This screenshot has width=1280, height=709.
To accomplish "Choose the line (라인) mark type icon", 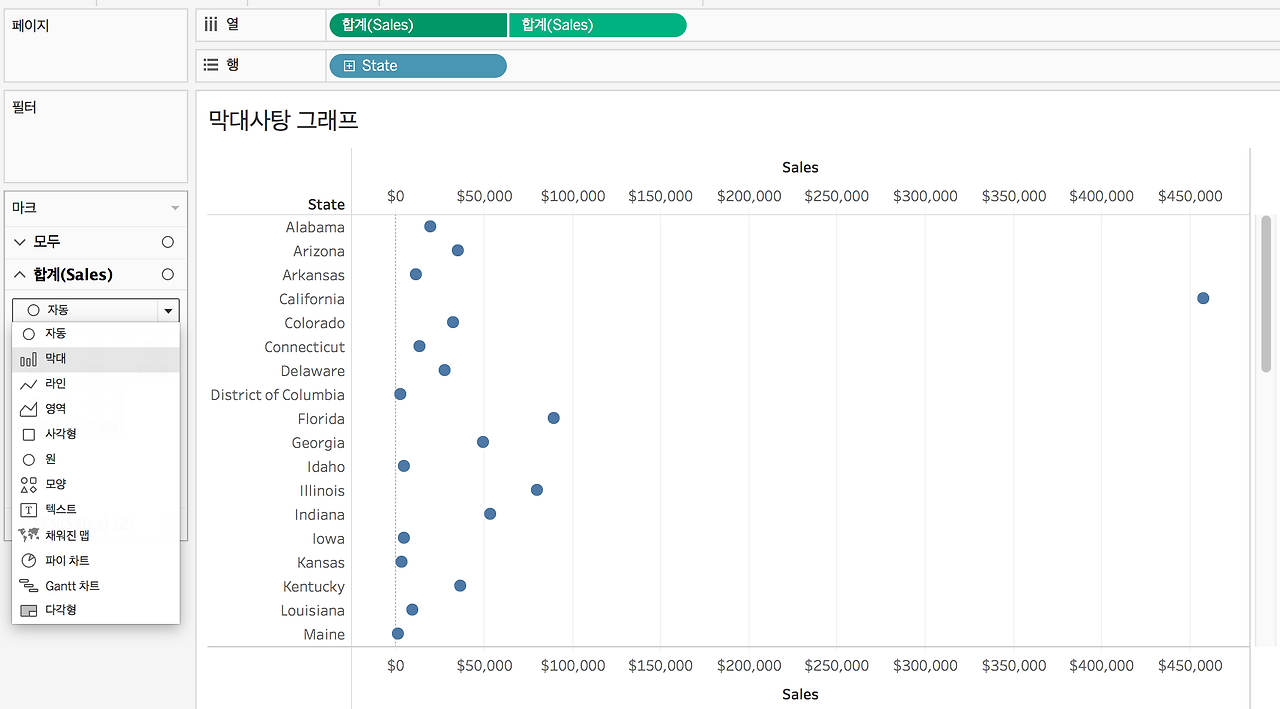I will [29, 384].
